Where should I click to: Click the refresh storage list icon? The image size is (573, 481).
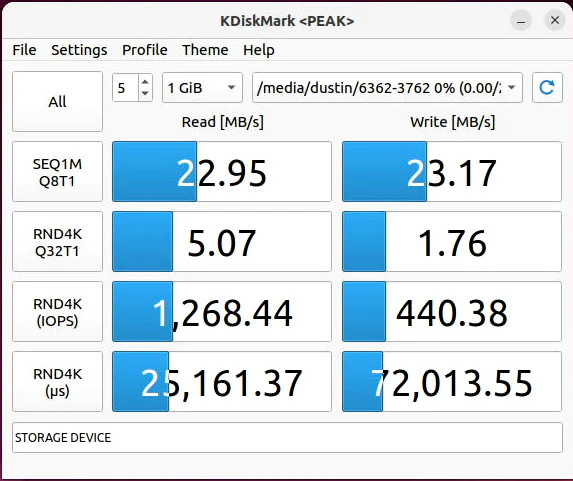(x=547, y=88)
